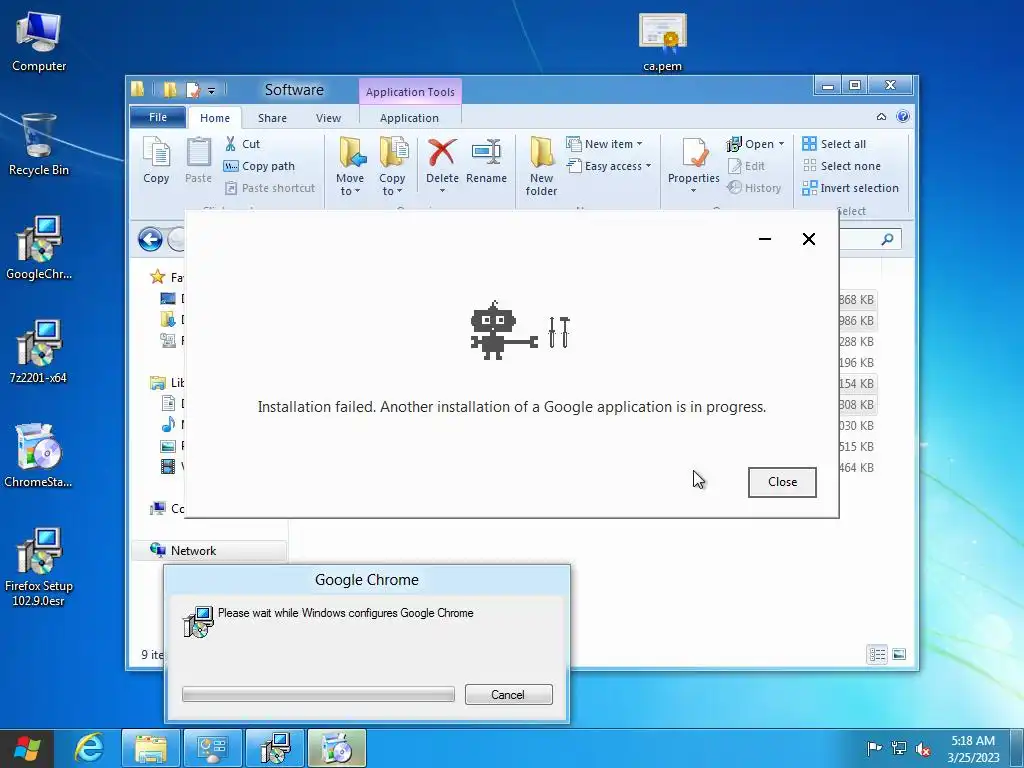Select the 986 KB file size entry
Viewport: 1024px width, 768px height.
[x=856, y=321]
